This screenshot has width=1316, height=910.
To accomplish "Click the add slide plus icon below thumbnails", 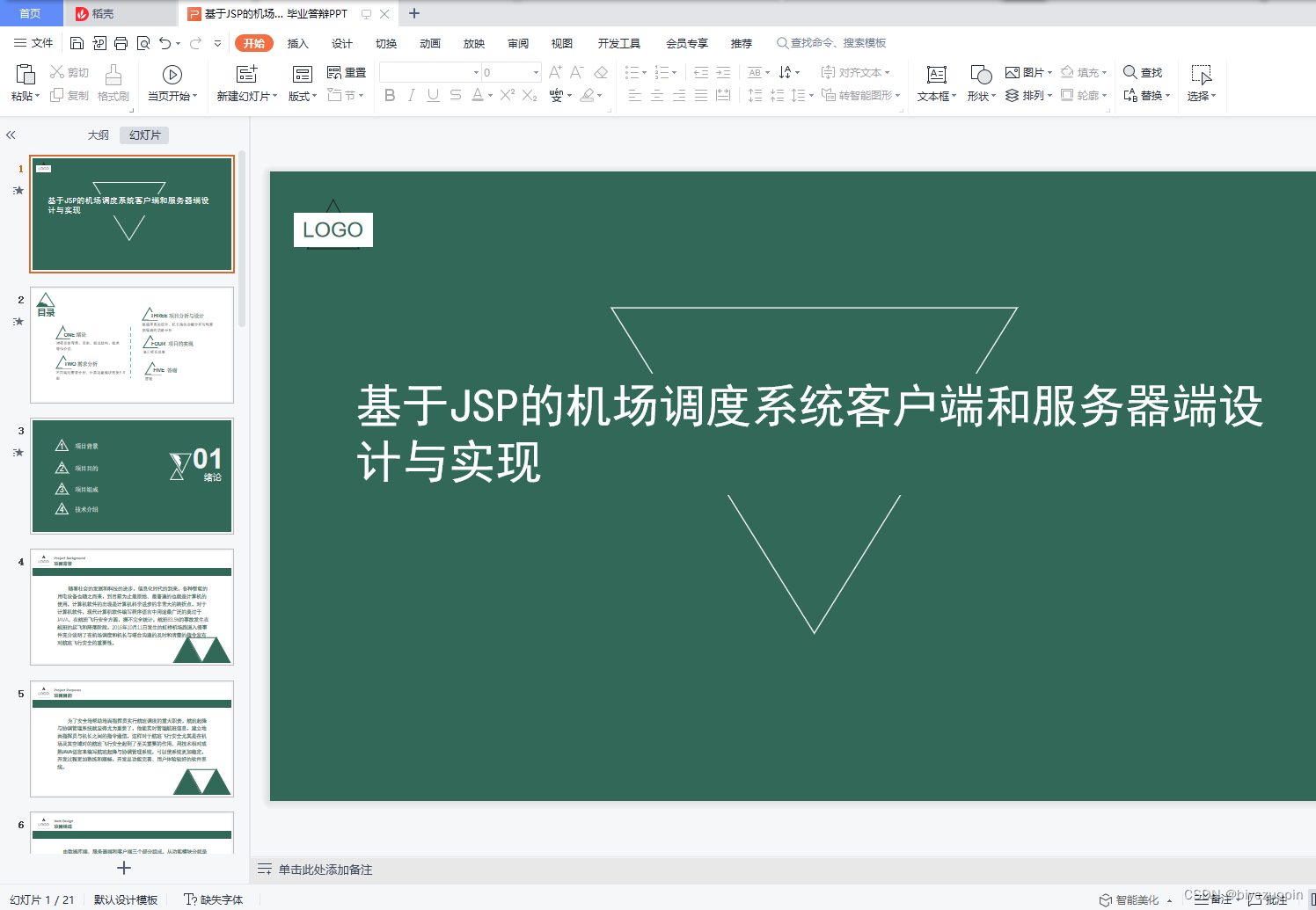I will click(x=124, y=868).
